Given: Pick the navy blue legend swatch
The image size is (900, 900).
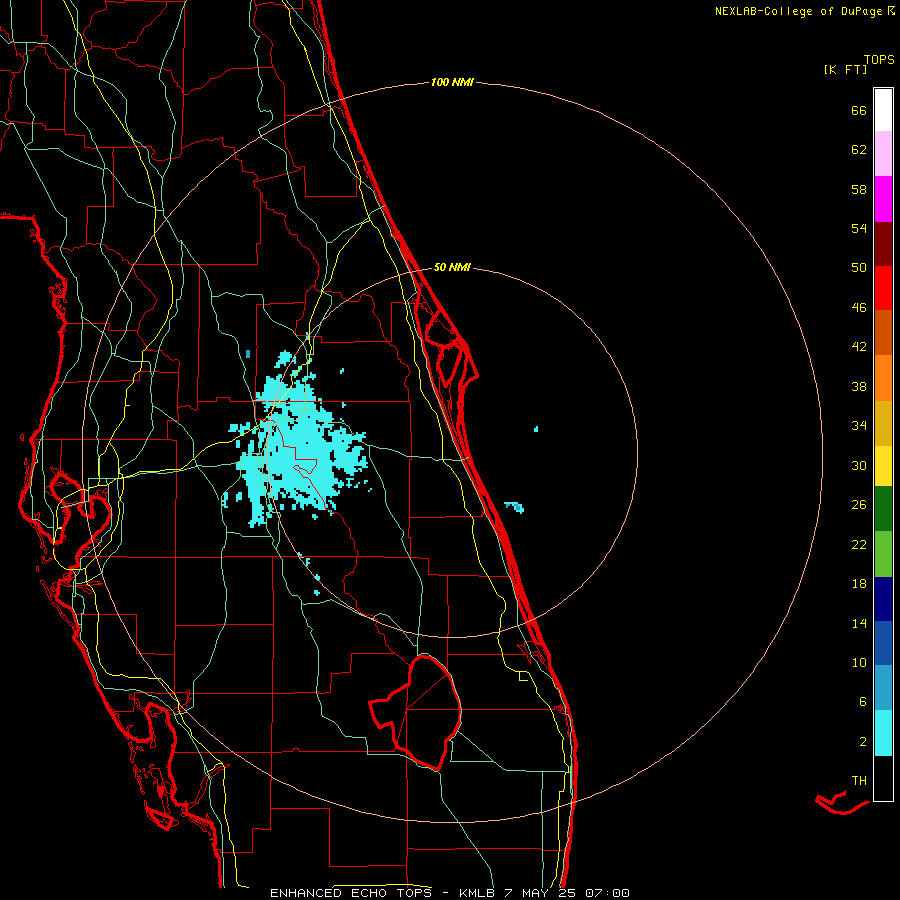Looking at the screenshot, I should [x=883, y=599].
